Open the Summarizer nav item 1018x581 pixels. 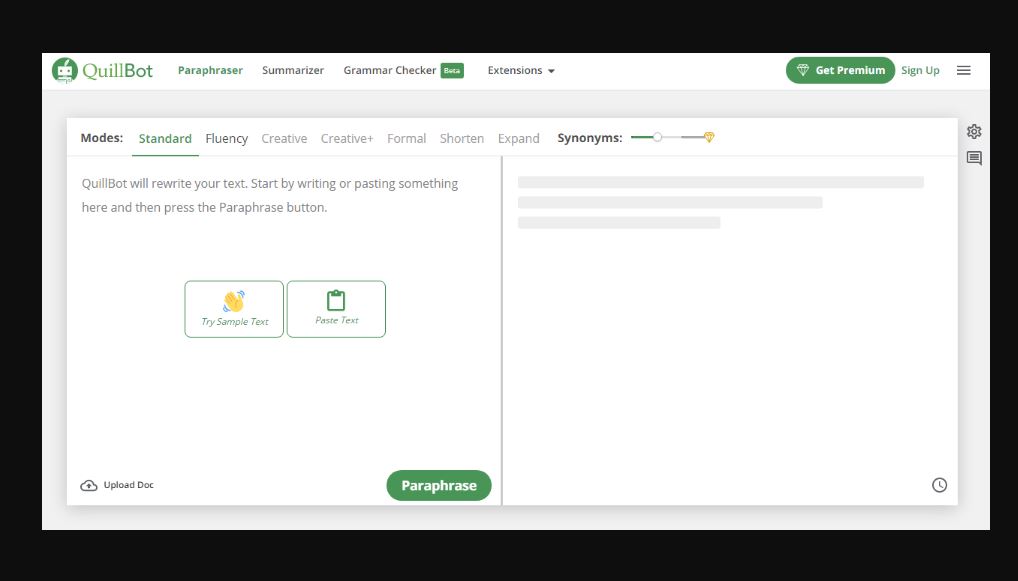[x=293, y=70]
